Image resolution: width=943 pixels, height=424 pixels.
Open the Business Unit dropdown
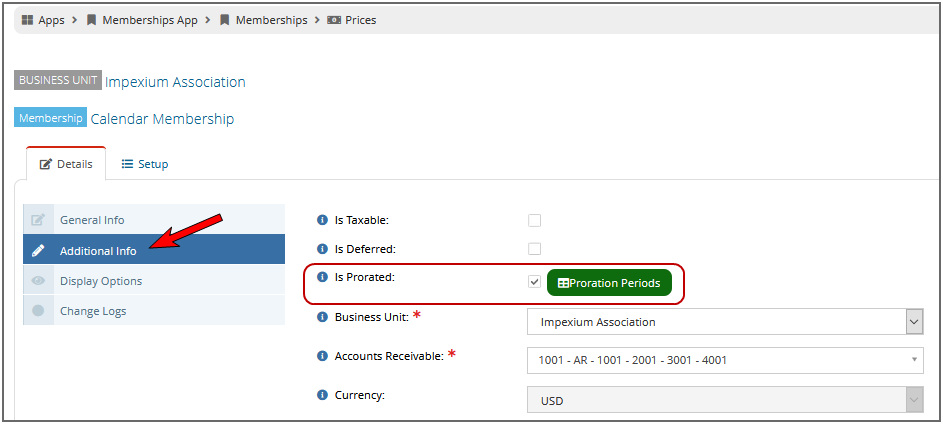coord(725,322)
